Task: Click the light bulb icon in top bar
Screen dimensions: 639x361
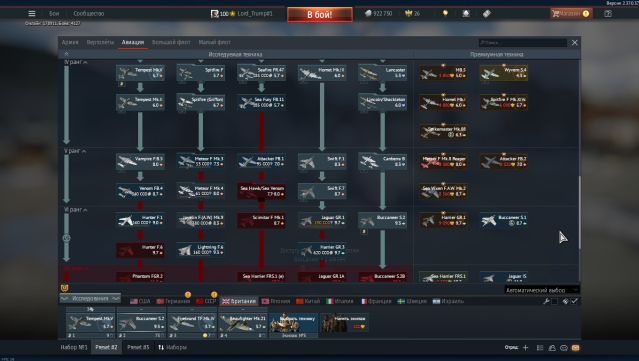Action: click(445, 13)
